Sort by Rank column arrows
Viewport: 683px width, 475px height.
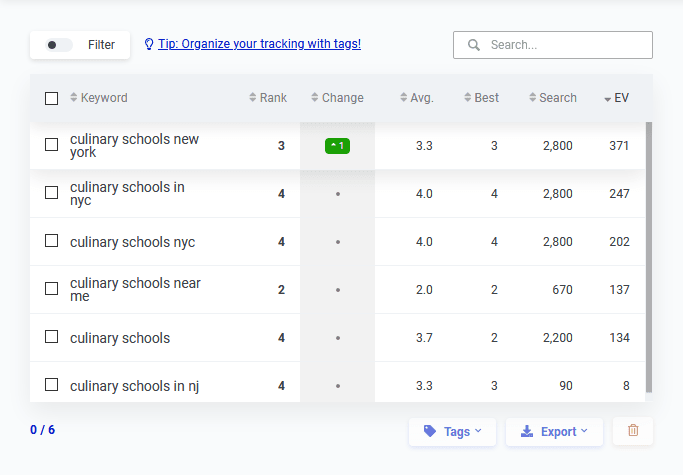click(253, 98)
